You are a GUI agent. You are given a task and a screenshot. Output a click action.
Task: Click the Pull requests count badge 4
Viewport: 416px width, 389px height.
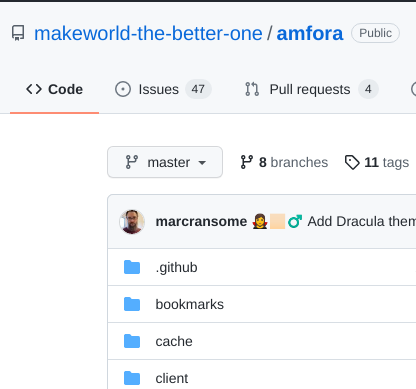[x=368, y=89]
